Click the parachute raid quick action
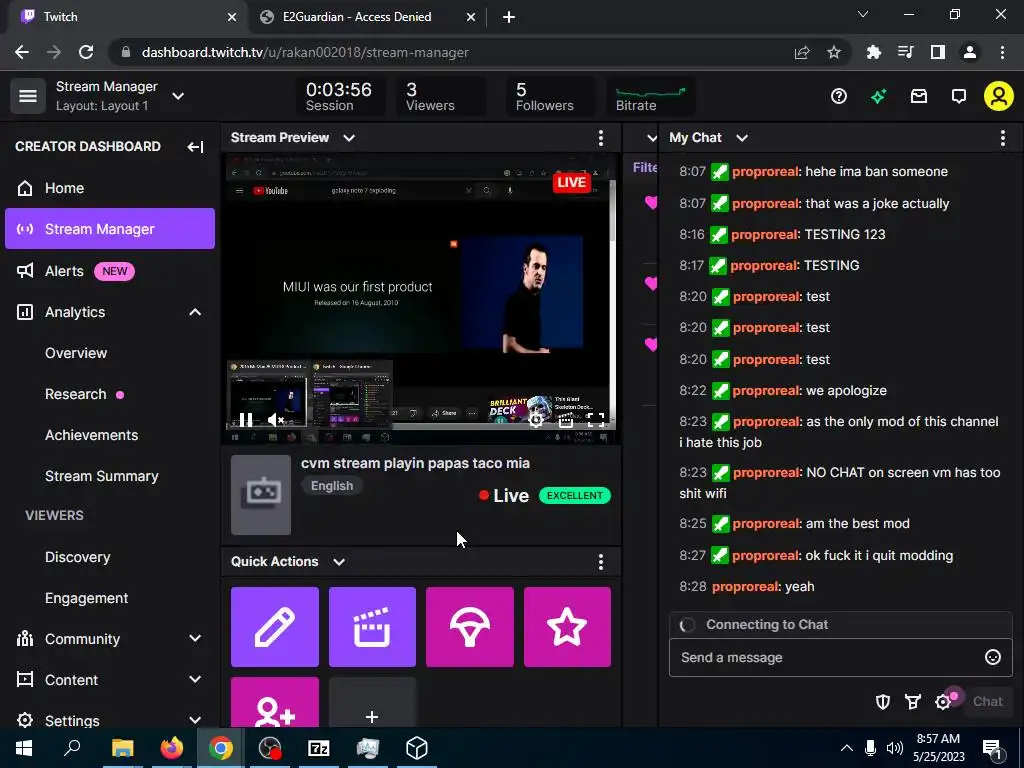1024x768 pixels. [470, 627]
